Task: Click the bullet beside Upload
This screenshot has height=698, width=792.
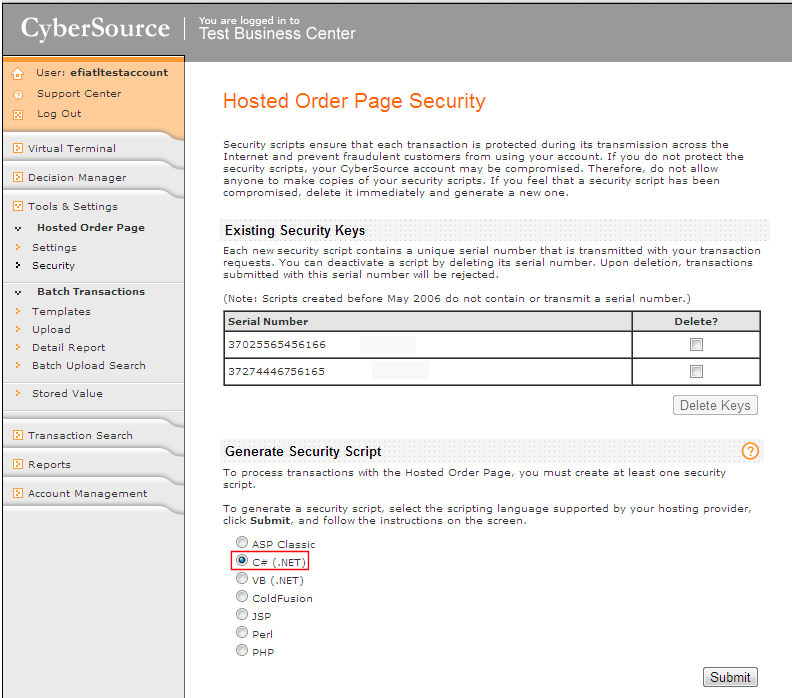Action: pyautogui.click(x=18, y=329)
